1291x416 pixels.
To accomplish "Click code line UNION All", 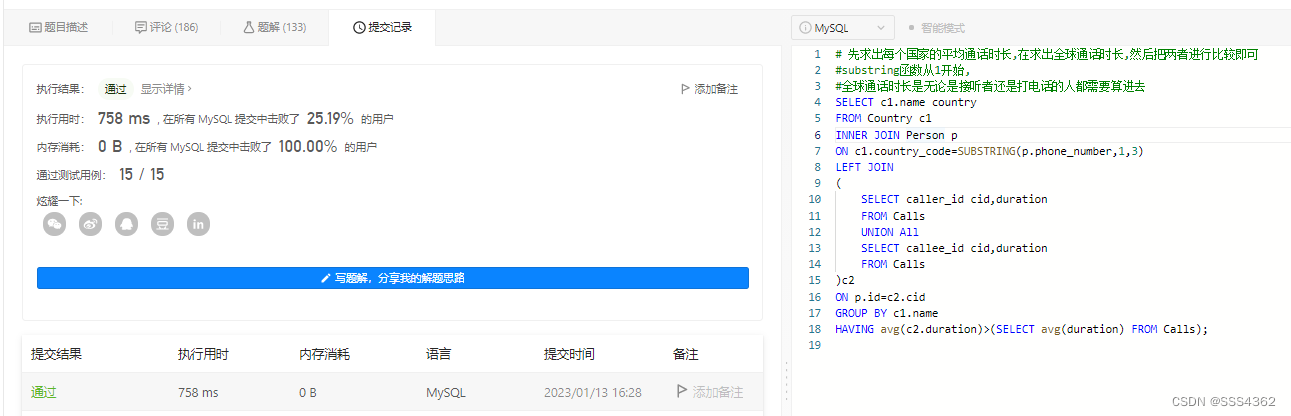I will point(889,232).
